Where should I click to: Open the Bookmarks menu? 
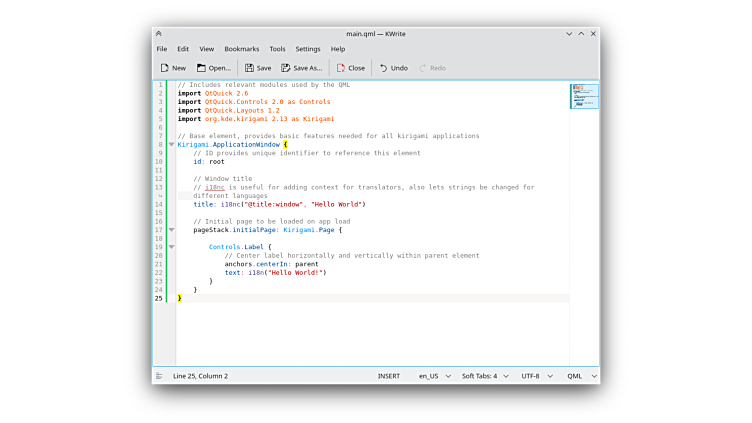[x=241, y=49]
